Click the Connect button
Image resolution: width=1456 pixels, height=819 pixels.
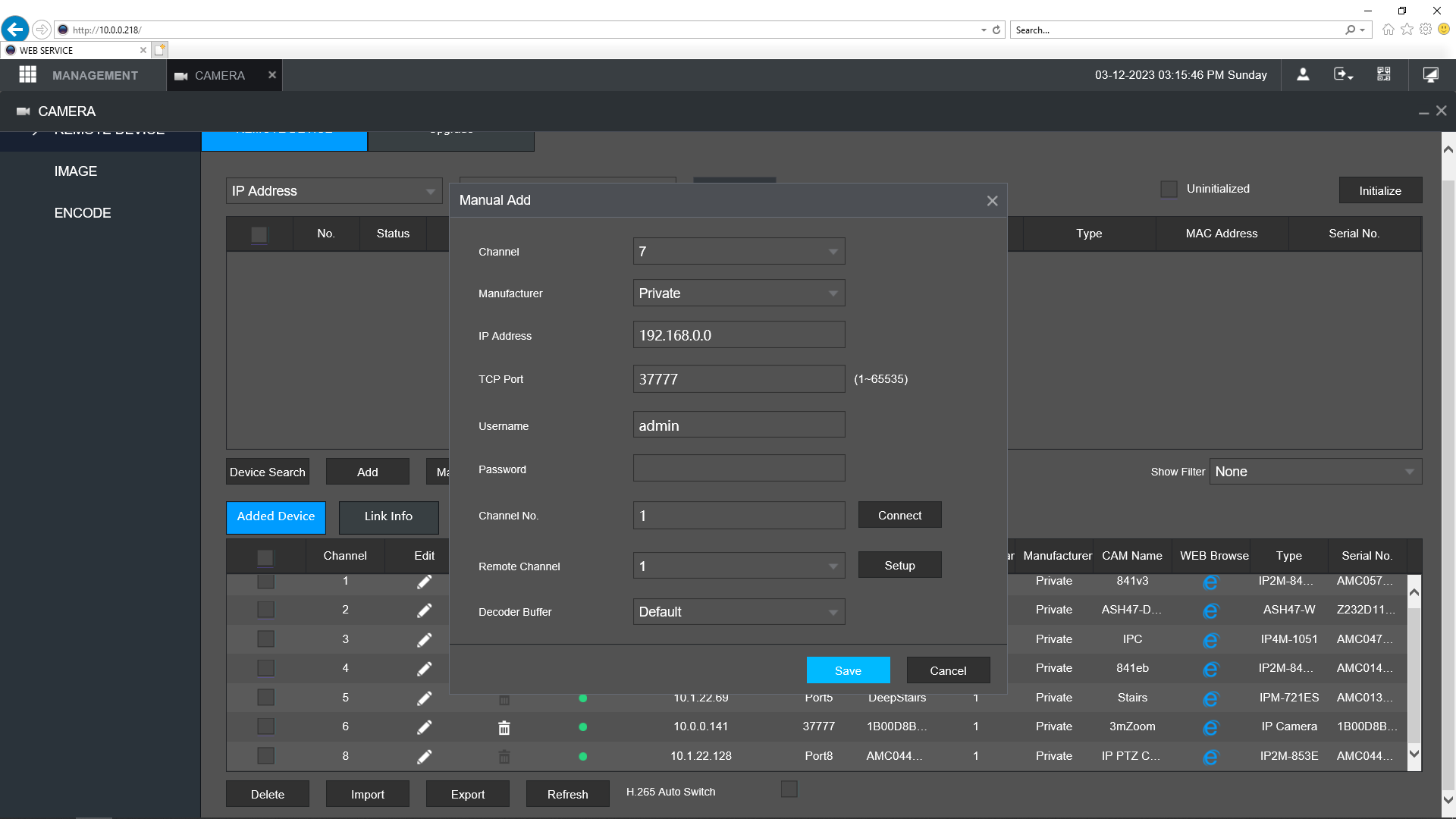point(900,515)
